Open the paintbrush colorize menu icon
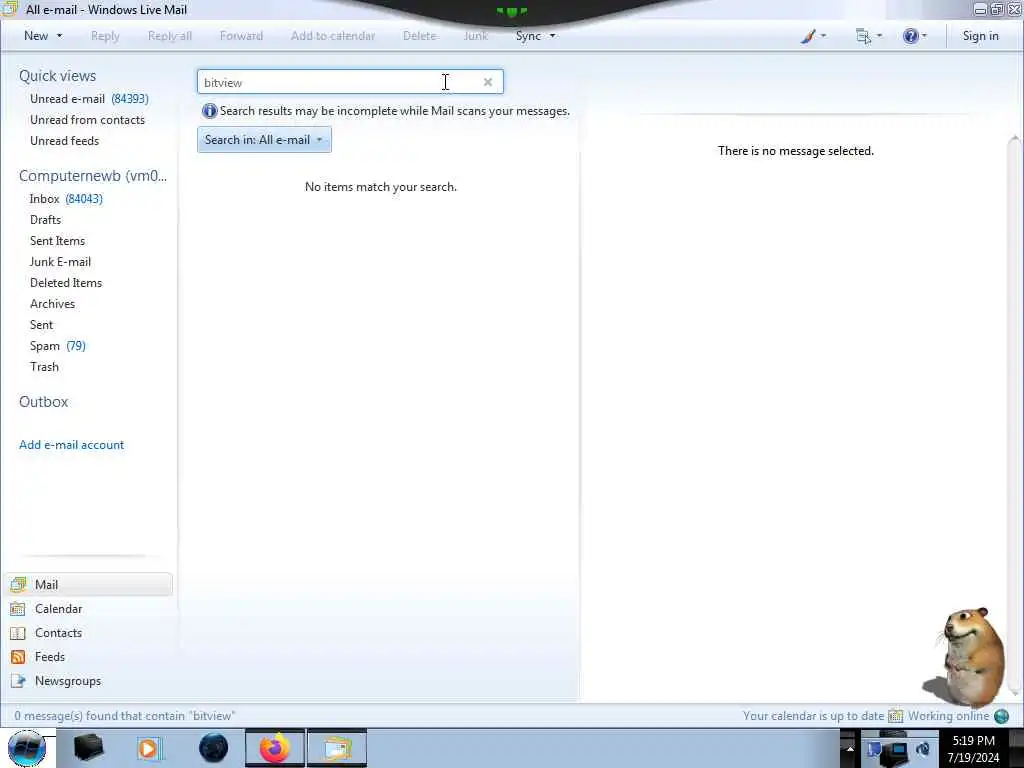1024x768 pixels. tap(808, 37)
